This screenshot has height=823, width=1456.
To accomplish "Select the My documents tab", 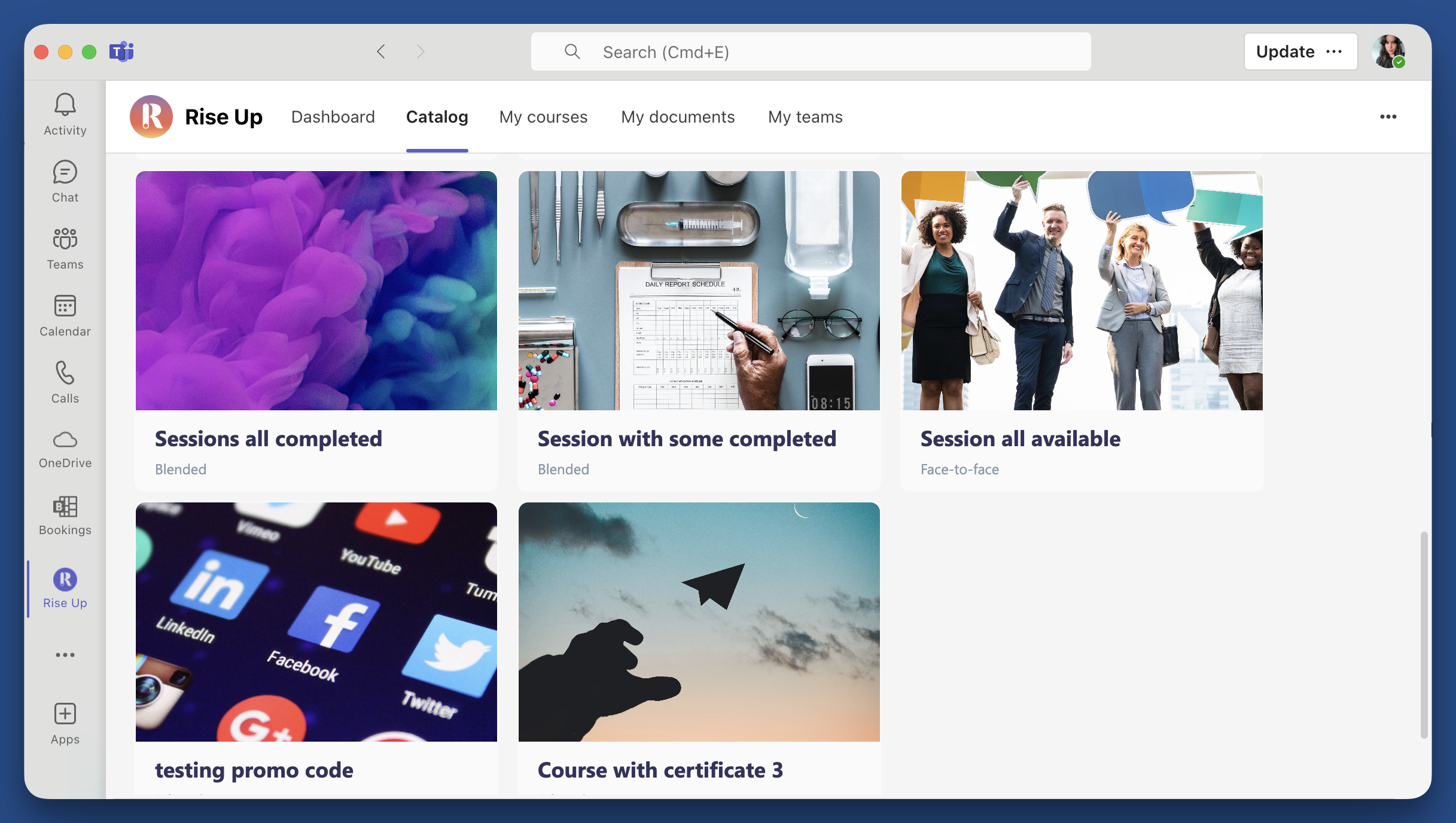I will coord(678,117).
